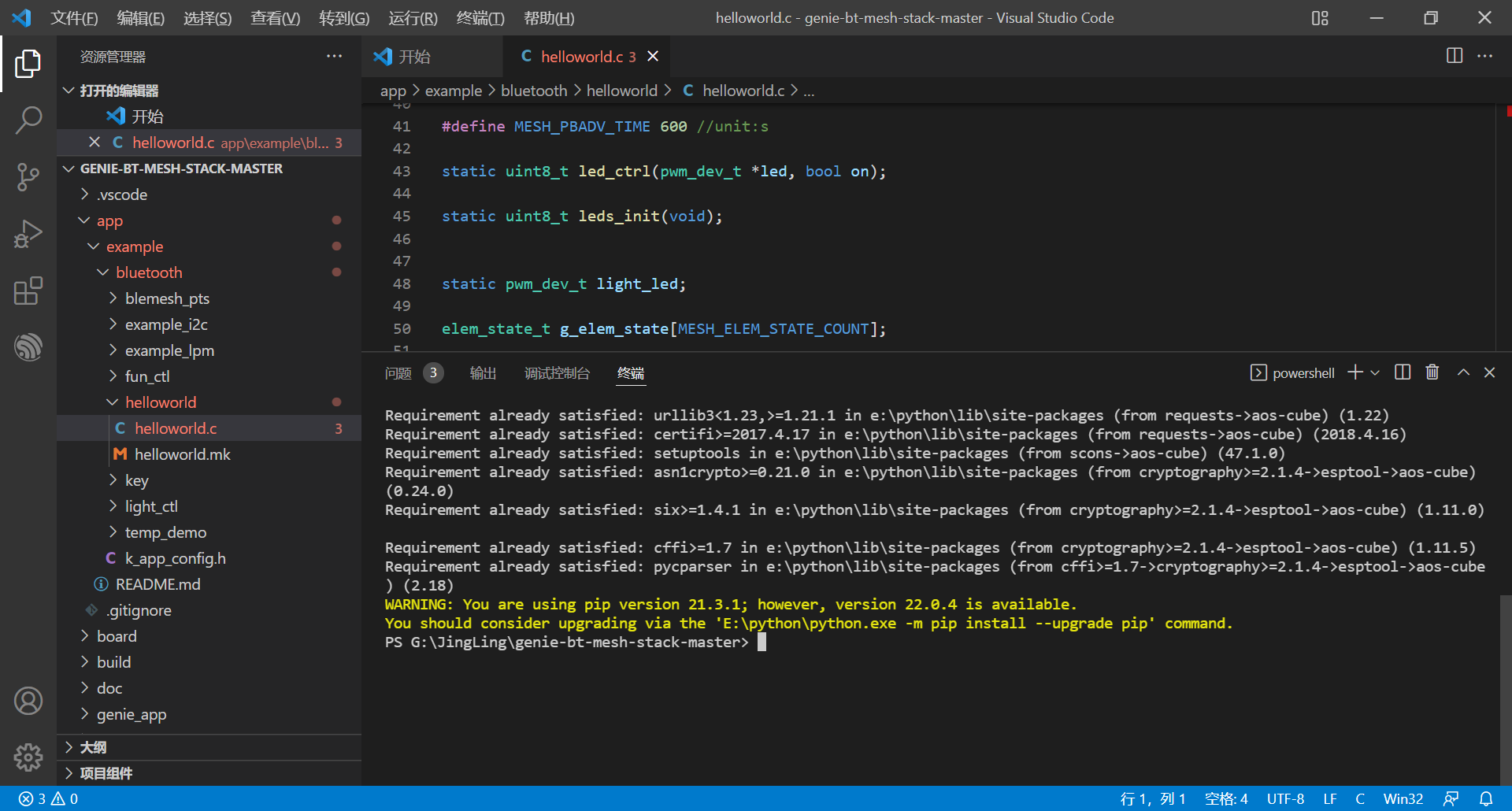Open the Extensions view
The height and width of the screenshot is (811, 1512).
coord(28,291)
